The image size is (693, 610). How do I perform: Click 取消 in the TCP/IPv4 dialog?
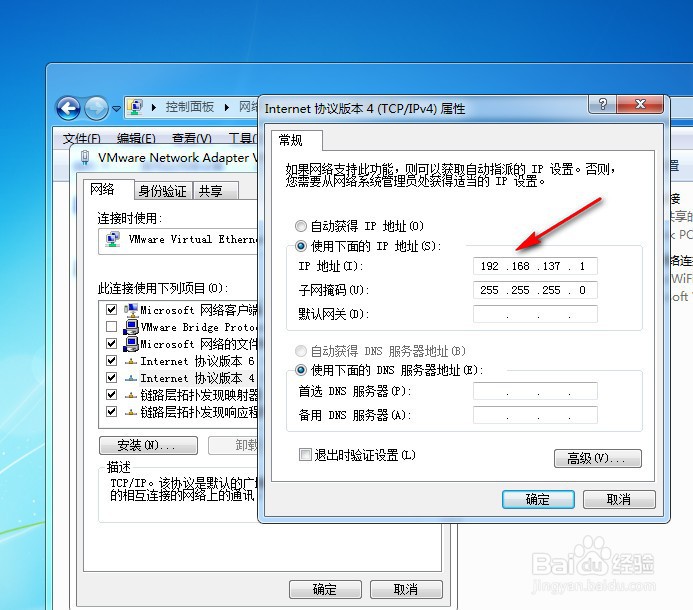(x=619, y=499)
